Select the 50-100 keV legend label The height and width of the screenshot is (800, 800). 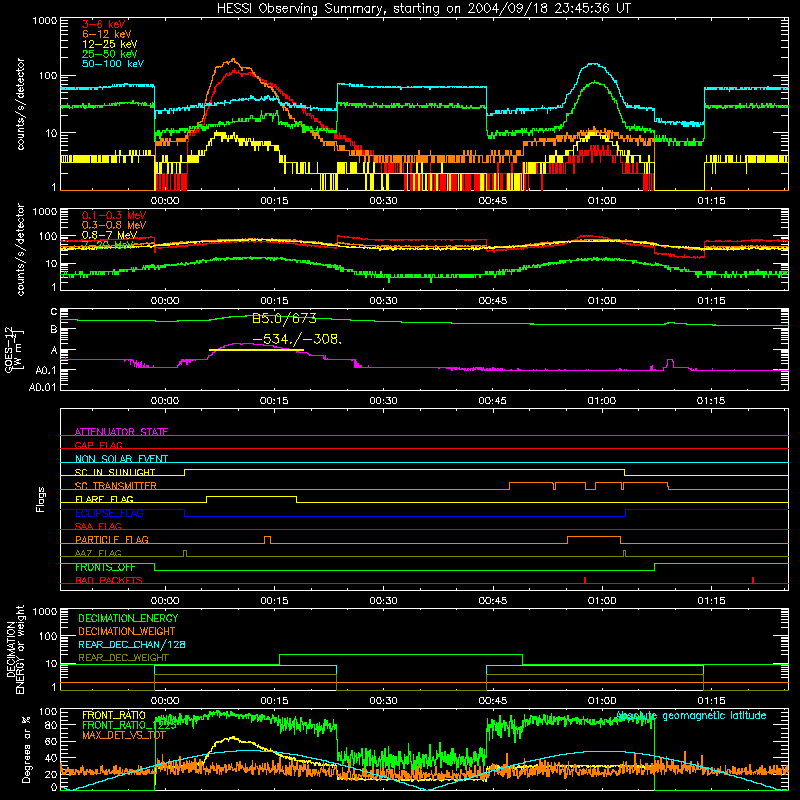pyautogui.click(x=113, y=64)
